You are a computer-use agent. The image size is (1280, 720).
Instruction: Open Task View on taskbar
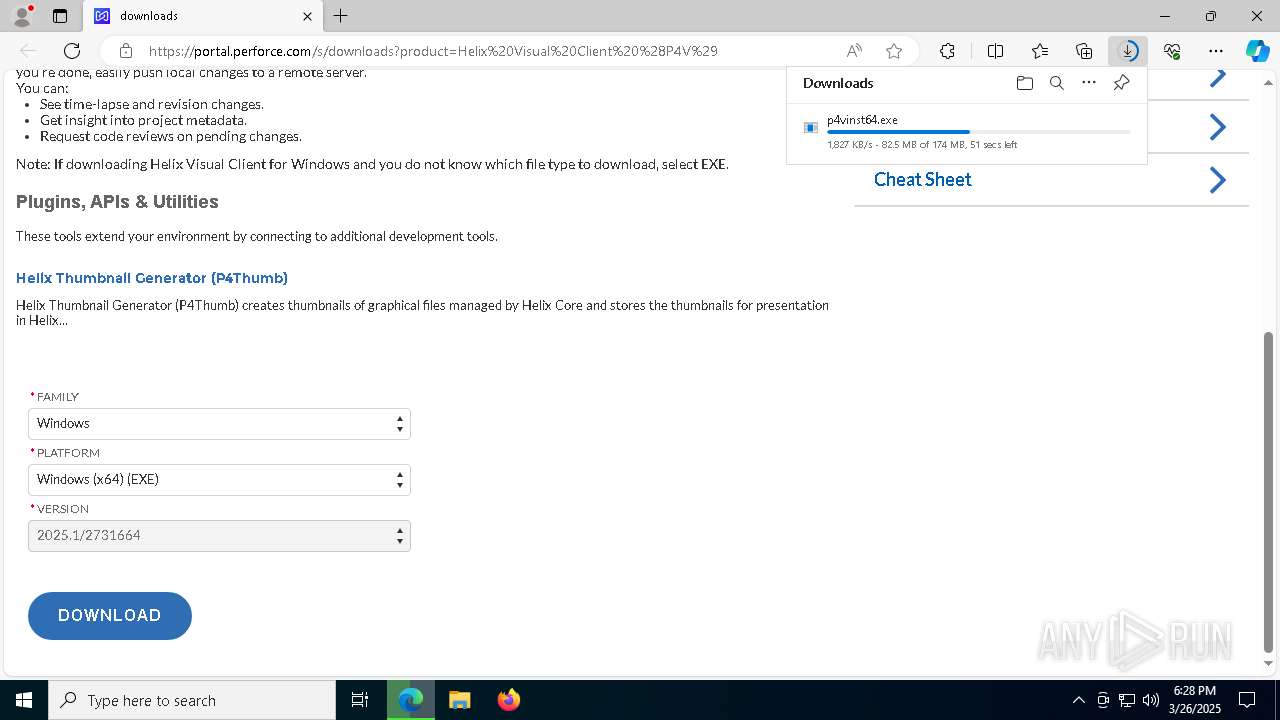[x=360, y=700]
